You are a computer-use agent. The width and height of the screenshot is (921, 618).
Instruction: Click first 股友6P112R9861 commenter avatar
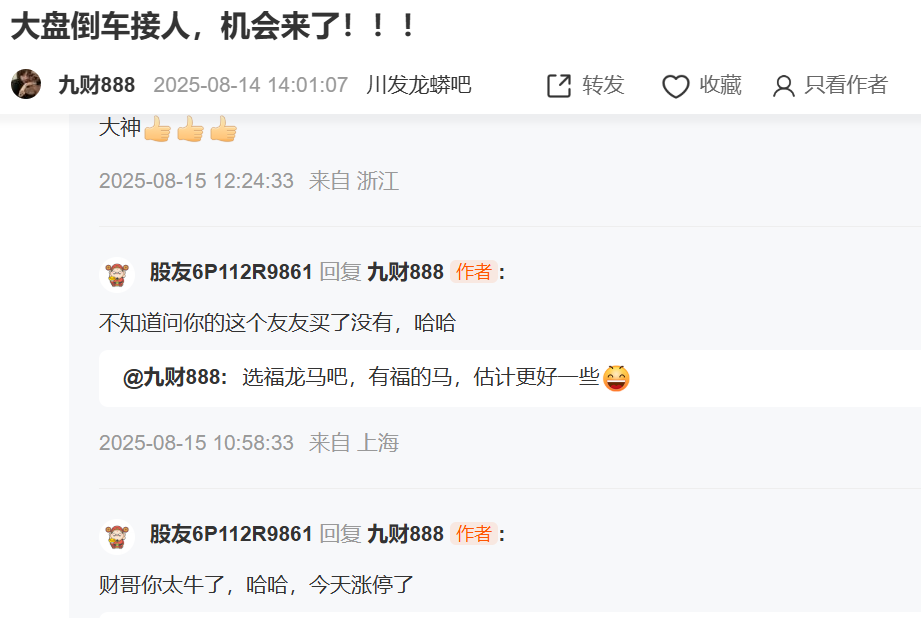tap(117, 274)
